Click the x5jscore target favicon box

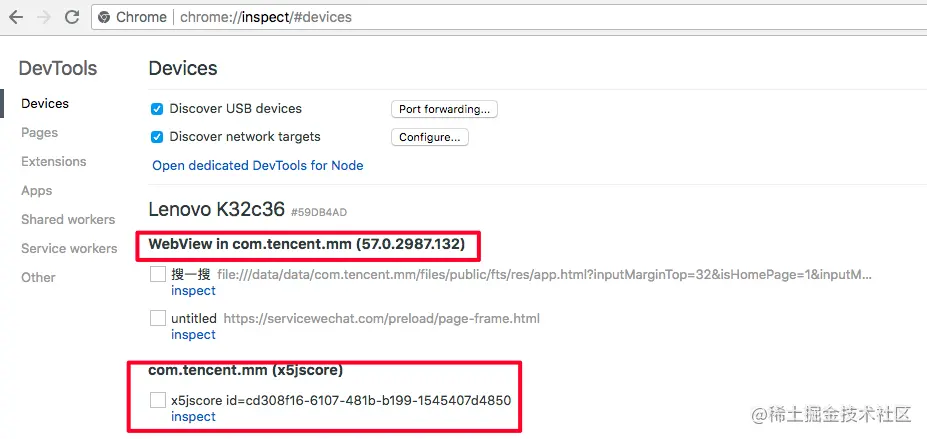[158, 400]
